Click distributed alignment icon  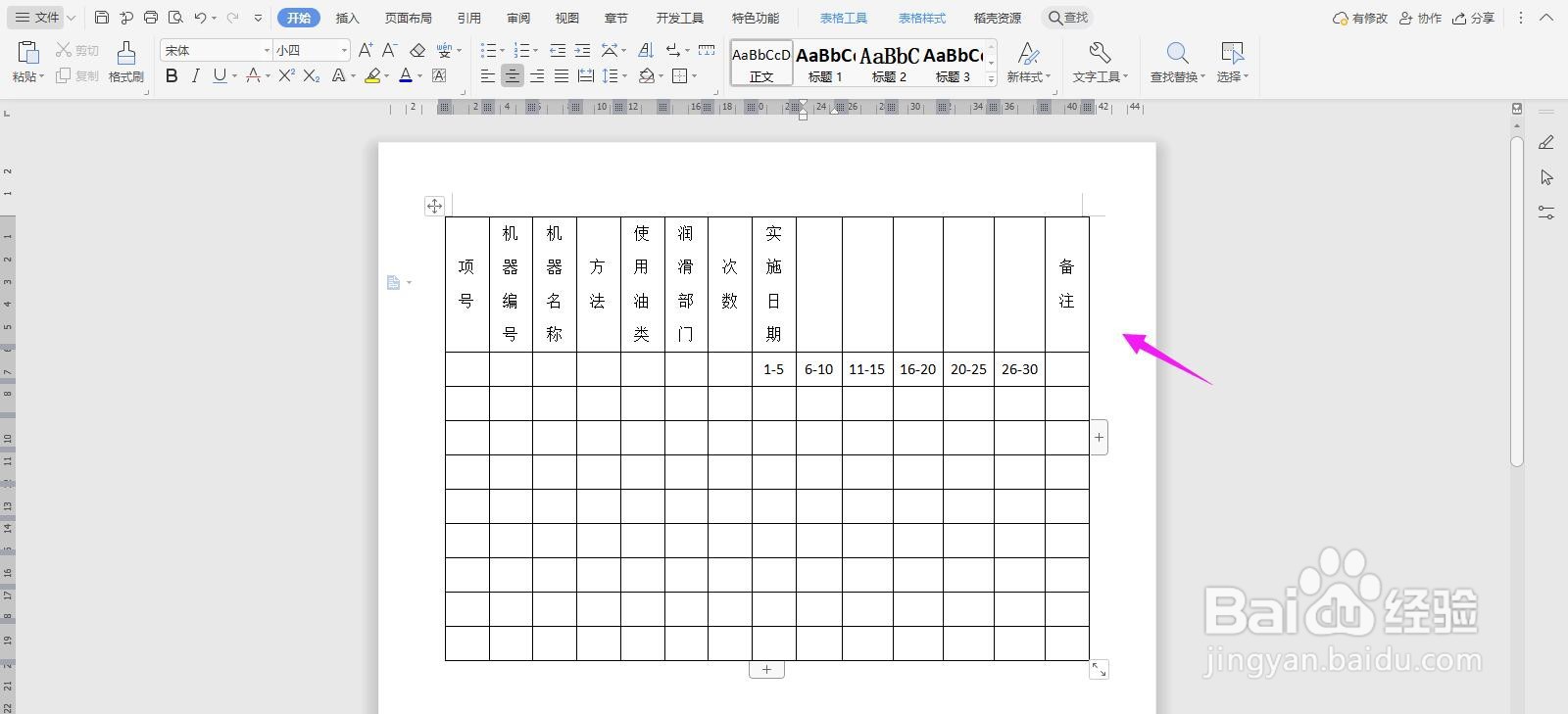coord(586,75)
